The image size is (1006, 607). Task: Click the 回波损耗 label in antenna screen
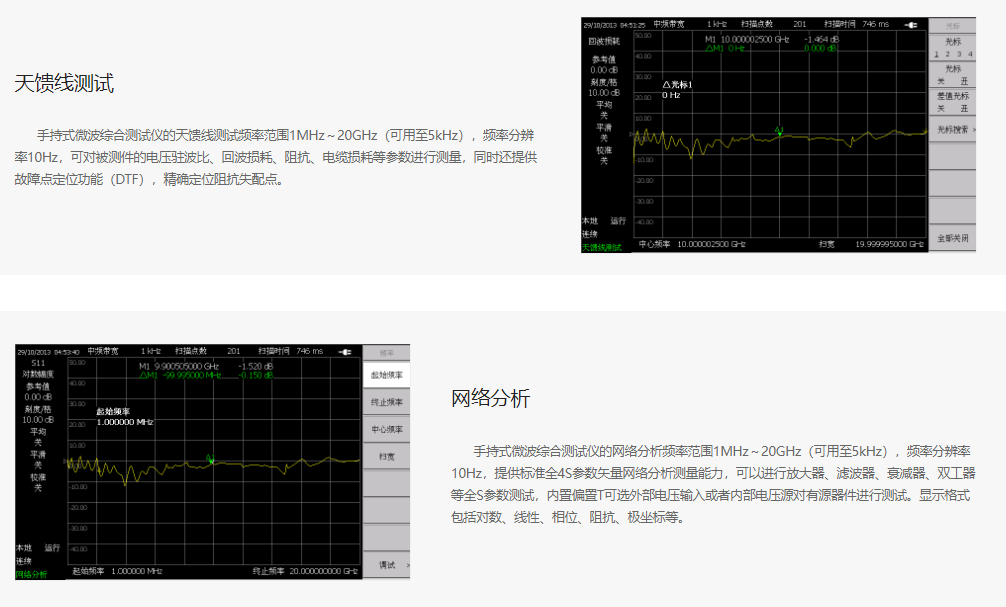point(604,42)
